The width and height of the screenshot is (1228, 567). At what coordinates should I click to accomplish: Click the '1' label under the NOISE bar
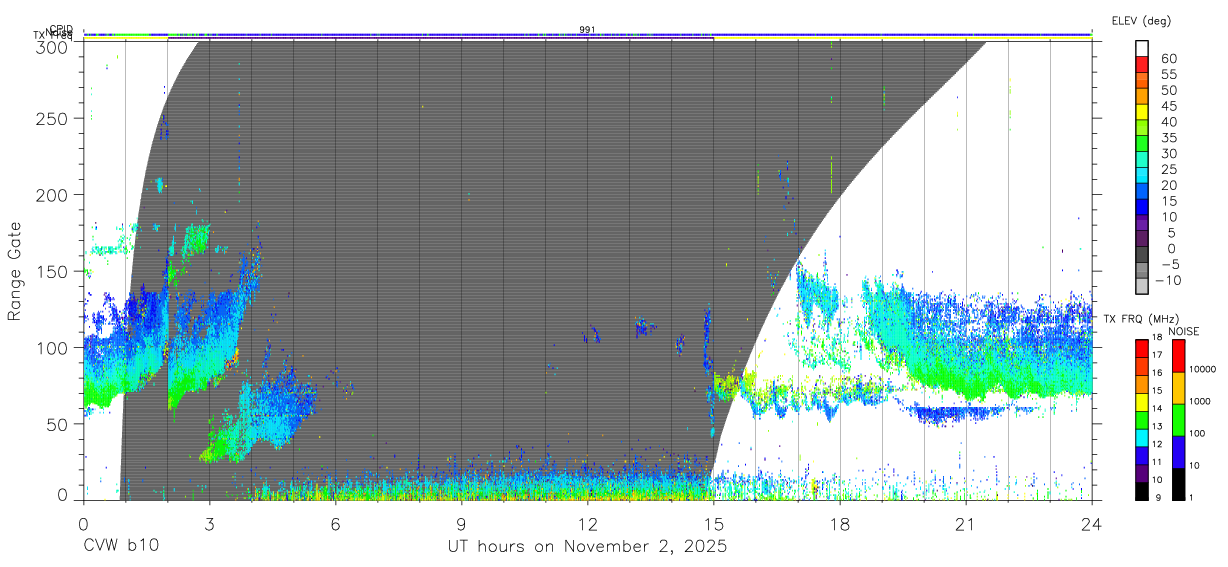[x=1191, y=497]
